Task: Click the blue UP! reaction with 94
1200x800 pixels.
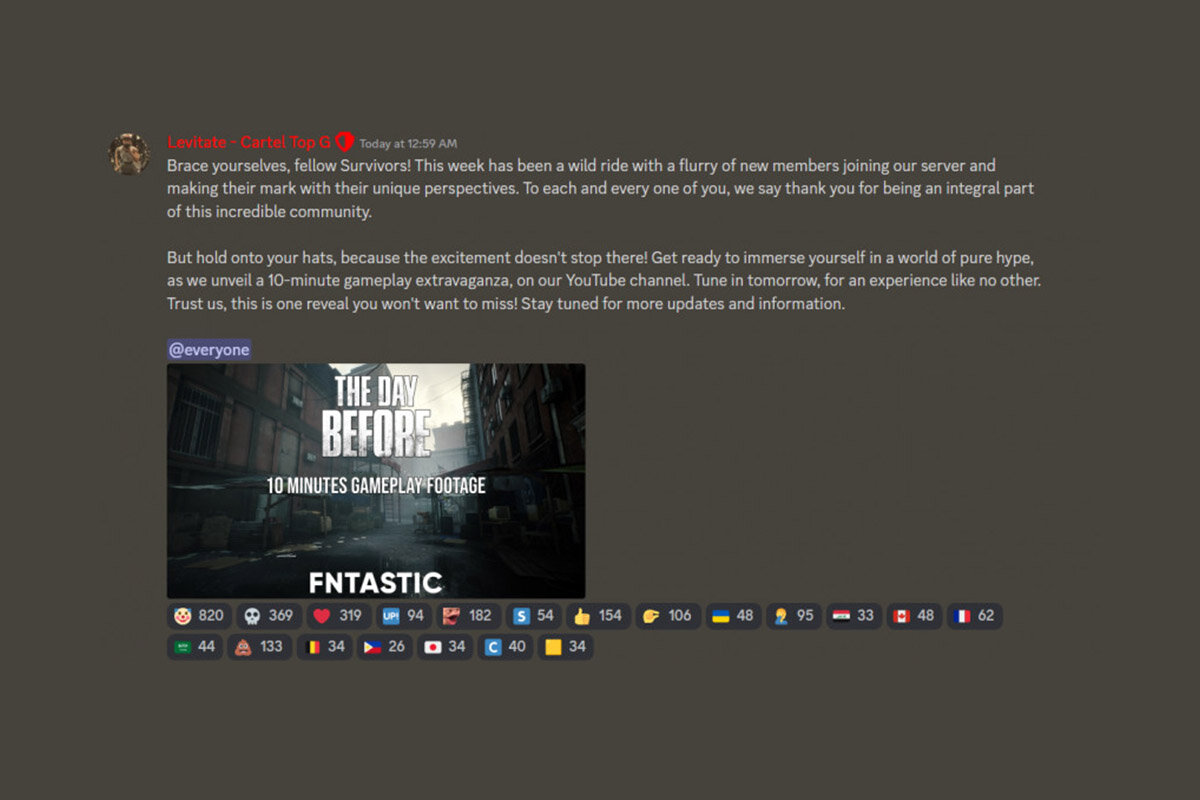Action: (404, 616)
